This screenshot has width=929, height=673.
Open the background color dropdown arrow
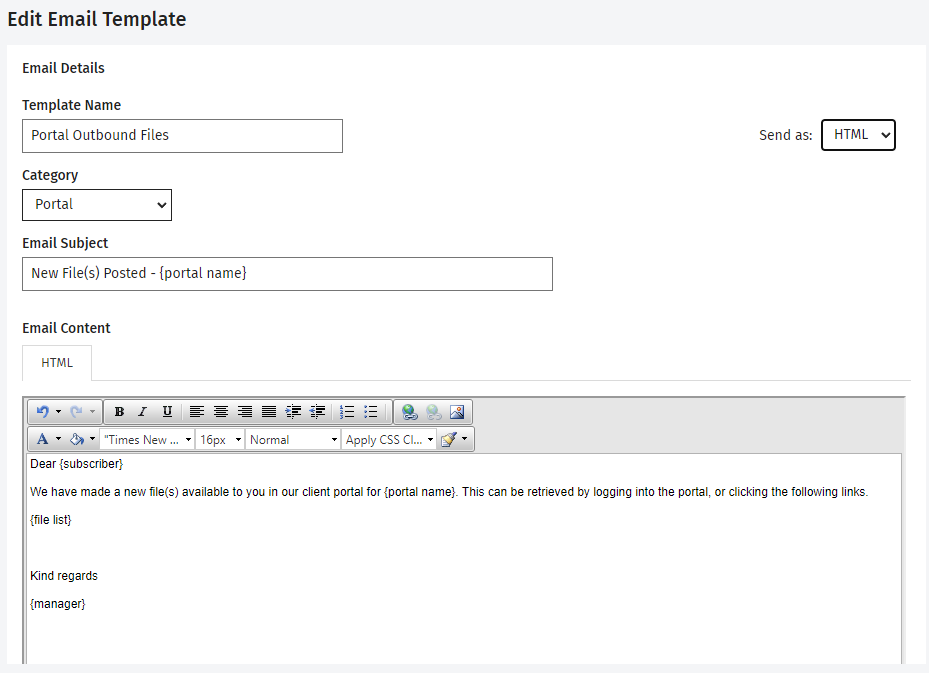[92, 439]
